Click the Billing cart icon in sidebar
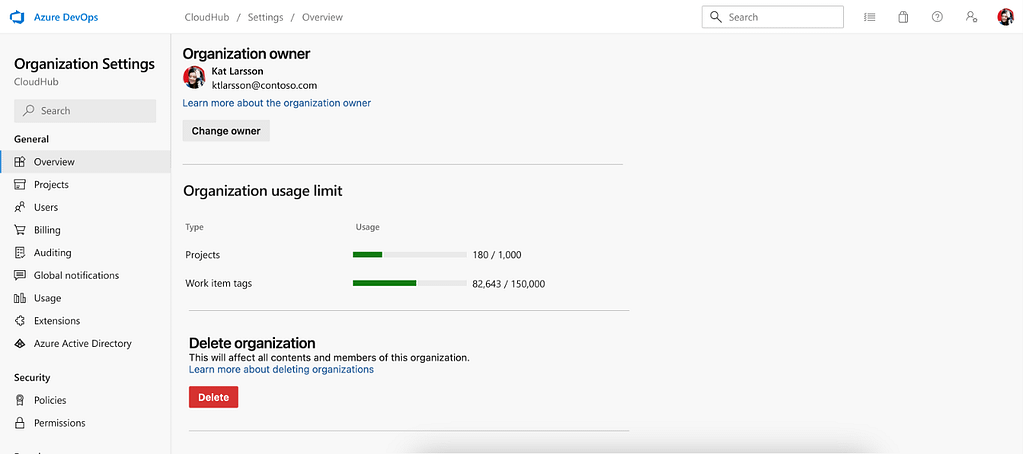1023x454 pixels. pyautogui.click(x=20, y=230)
